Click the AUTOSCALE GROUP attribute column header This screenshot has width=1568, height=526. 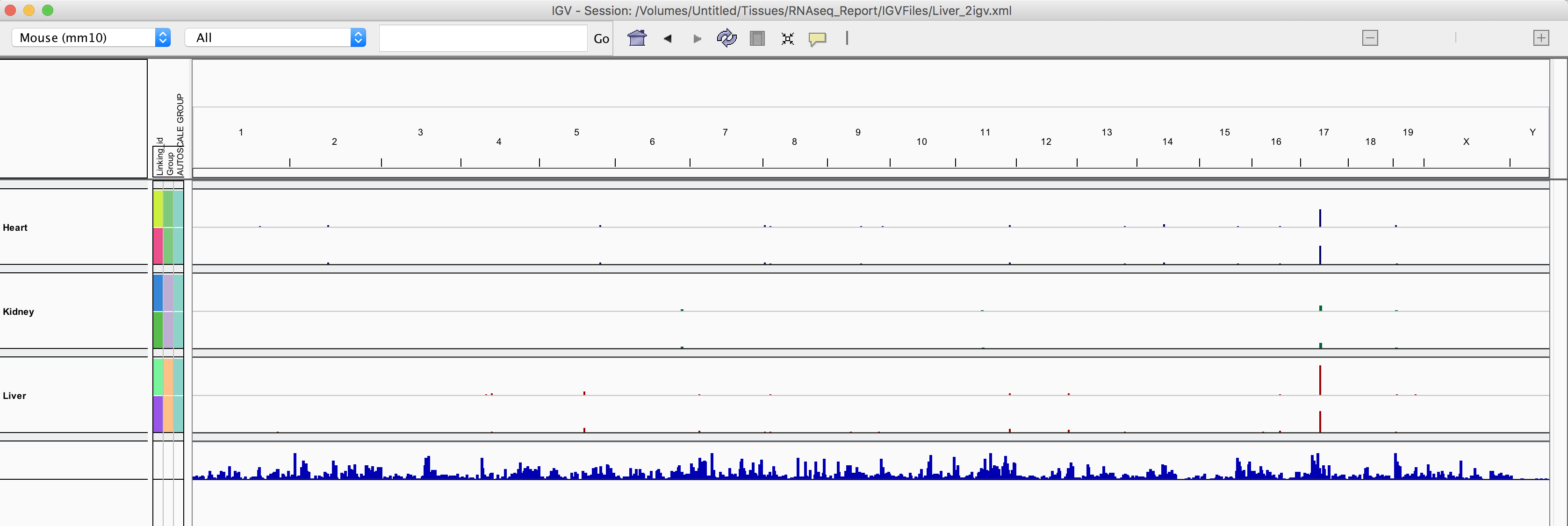[180, 135]
